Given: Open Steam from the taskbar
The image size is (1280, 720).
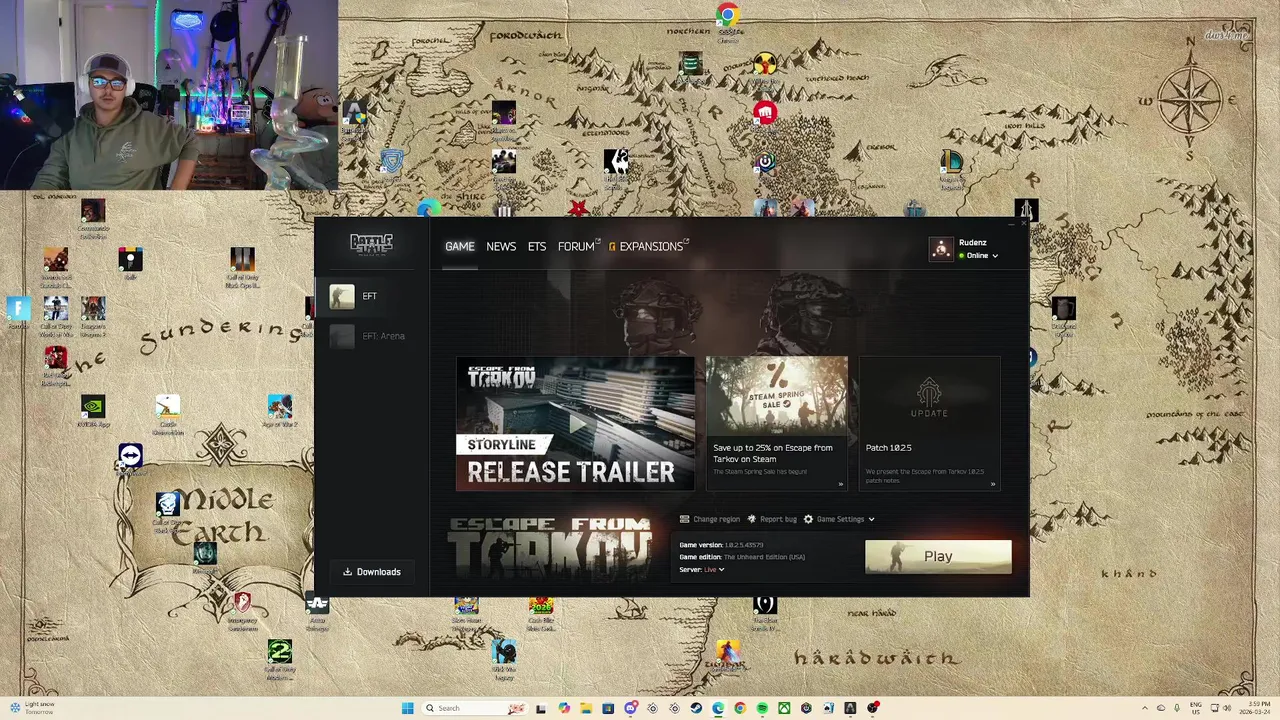Looking at the screenshot, I should click(696, 708).
